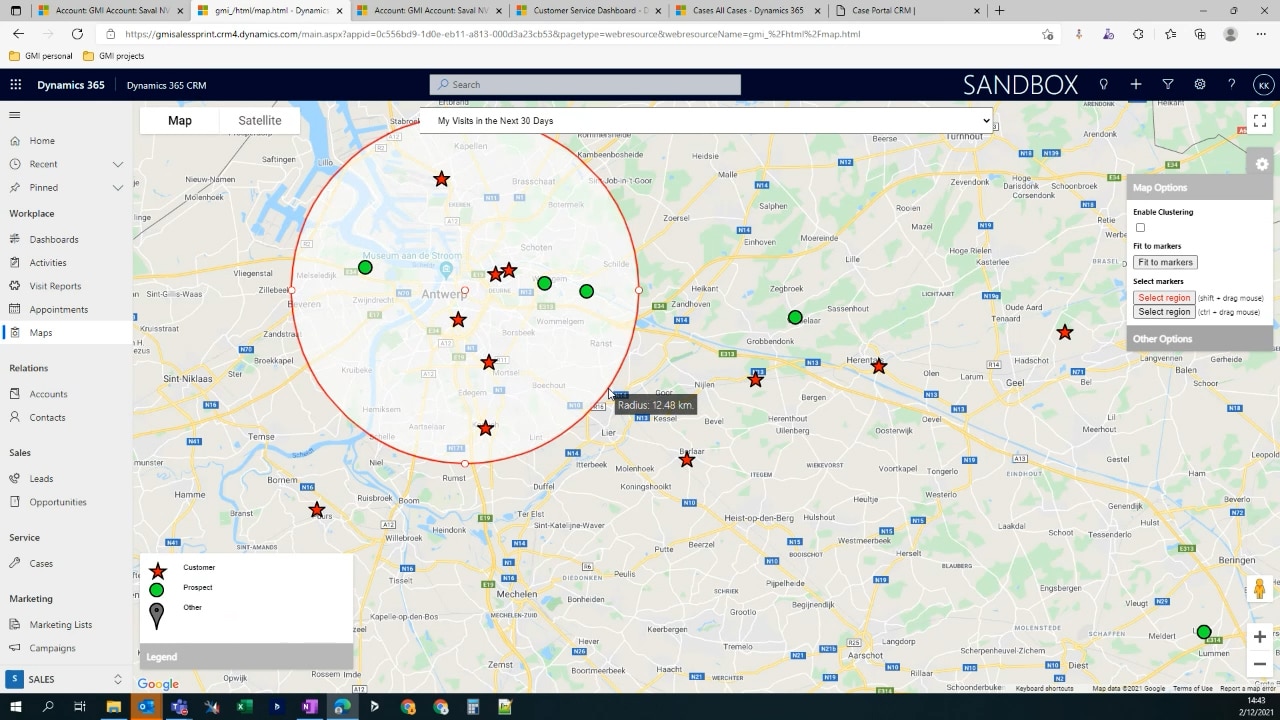The width and height of the screenshot is (1280, 720).
Task: Zoom out the map with minus button
Action: pos(1260,664)
